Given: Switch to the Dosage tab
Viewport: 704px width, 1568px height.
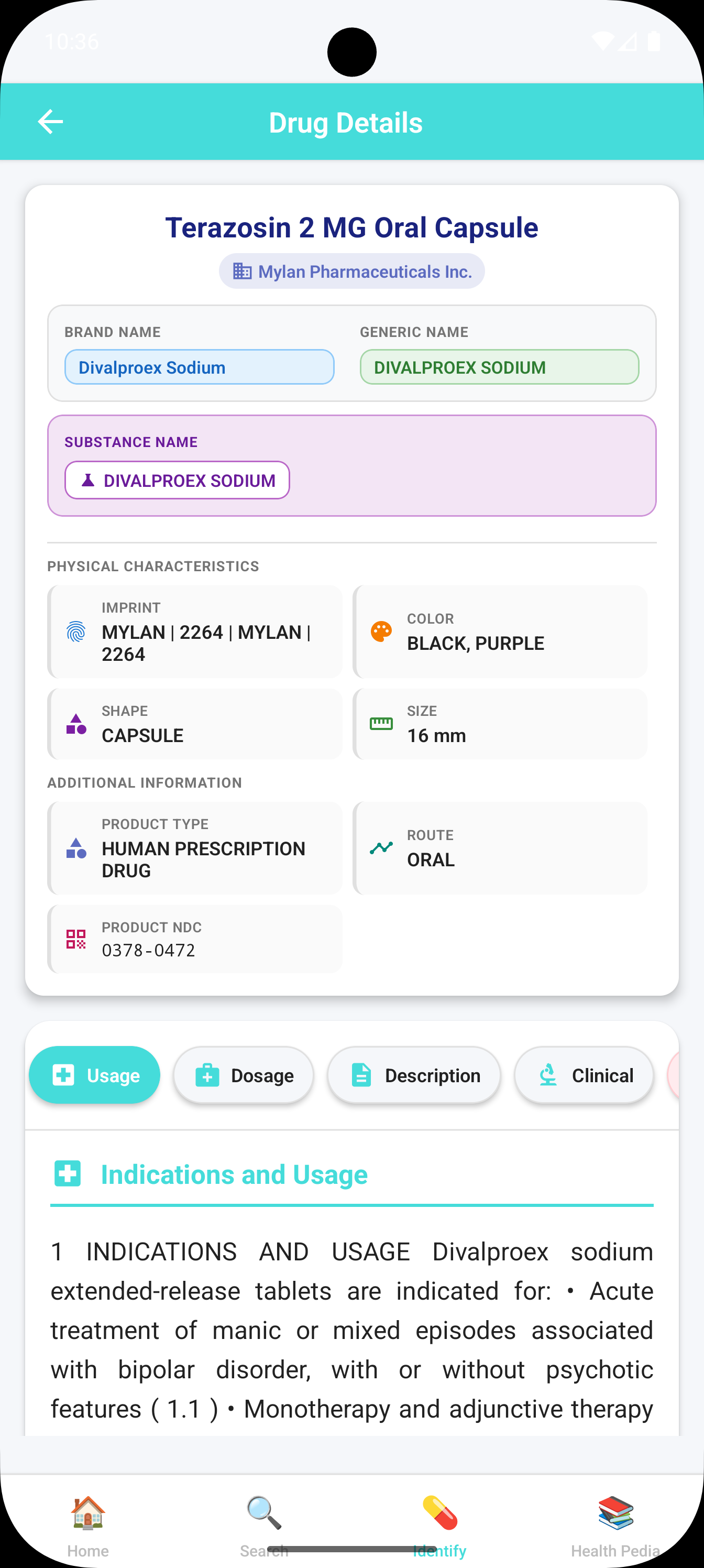Looking at the screenshot, I should 243,1075.
